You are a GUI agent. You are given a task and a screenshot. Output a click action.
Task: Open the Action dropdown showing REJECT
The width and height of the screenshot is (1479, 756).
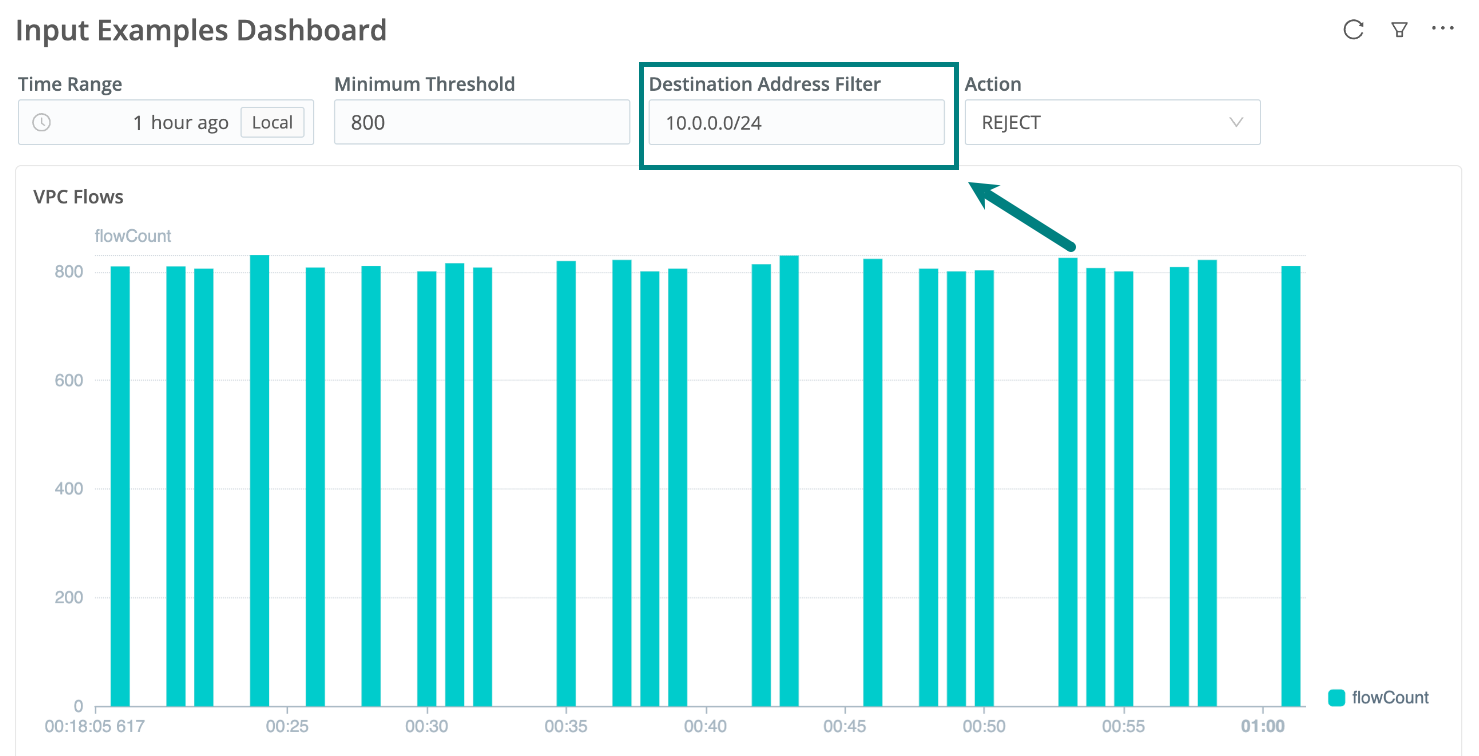[x=1100, y=123]
